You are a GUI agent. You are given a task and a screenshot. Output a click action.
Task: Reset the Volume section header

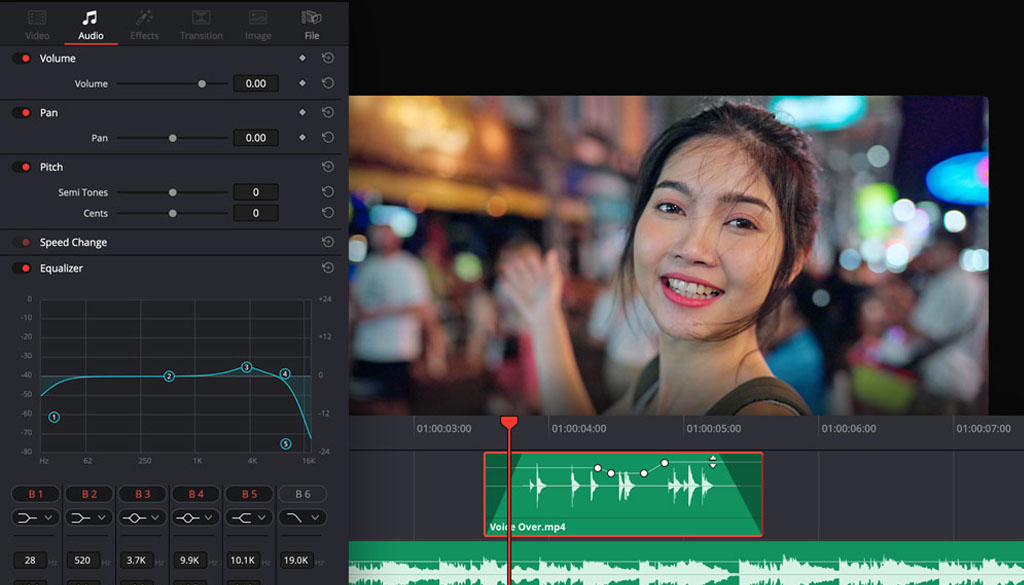pos(328,58)
